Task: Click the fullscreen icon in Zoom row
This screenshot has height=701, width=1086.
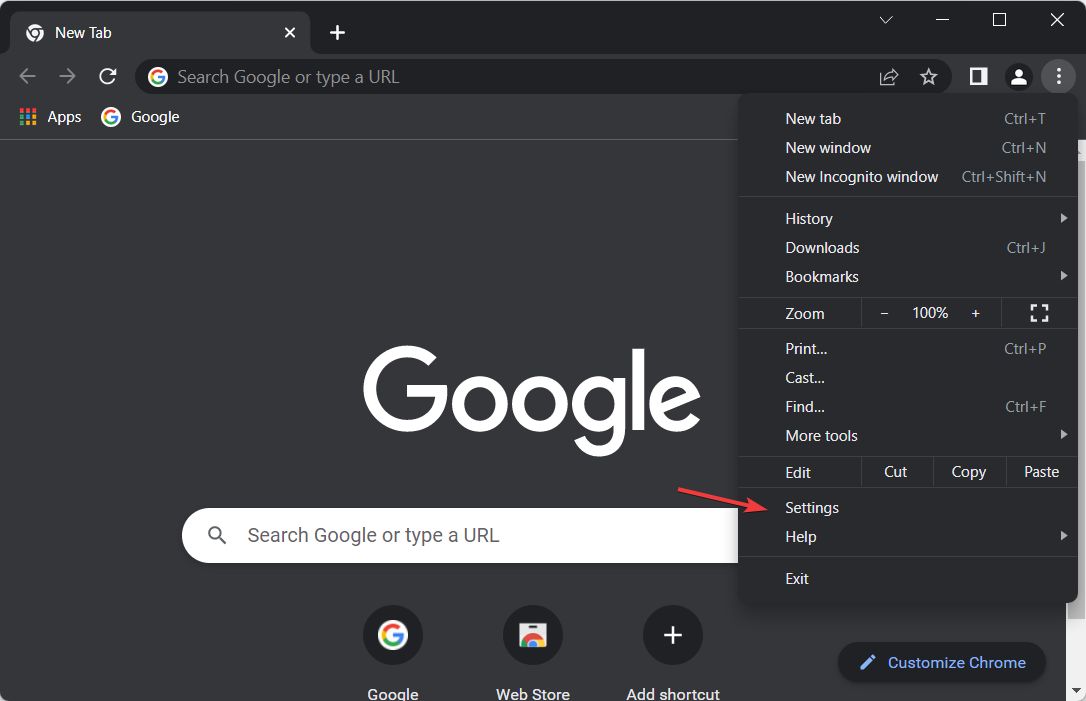Action: 1039,313
